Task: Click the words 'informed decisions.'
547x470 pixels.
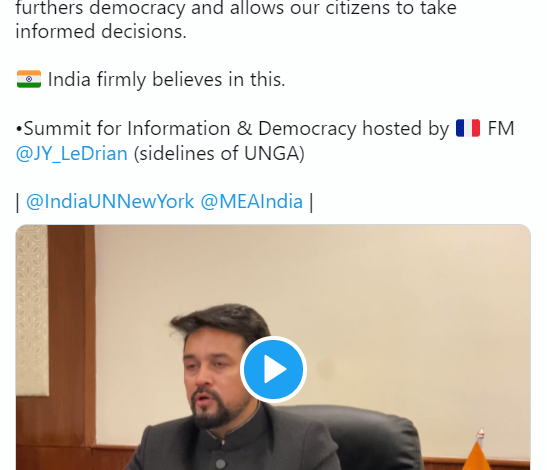Action: (101, 31)
